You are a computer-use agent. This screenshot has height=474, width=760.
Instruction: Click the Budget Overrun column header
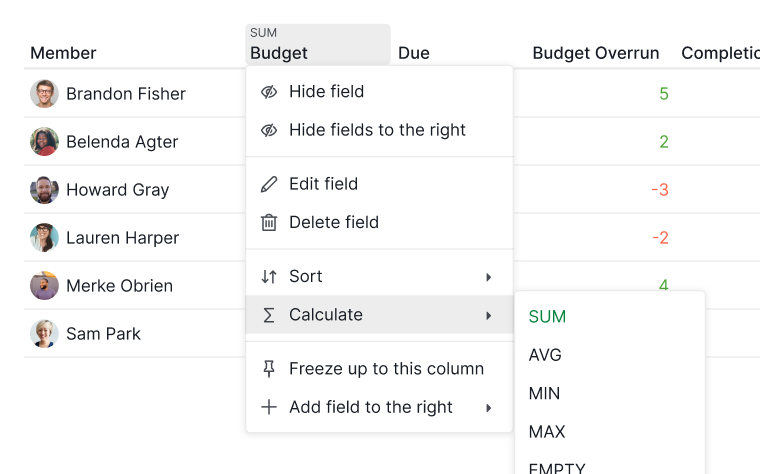596,53
